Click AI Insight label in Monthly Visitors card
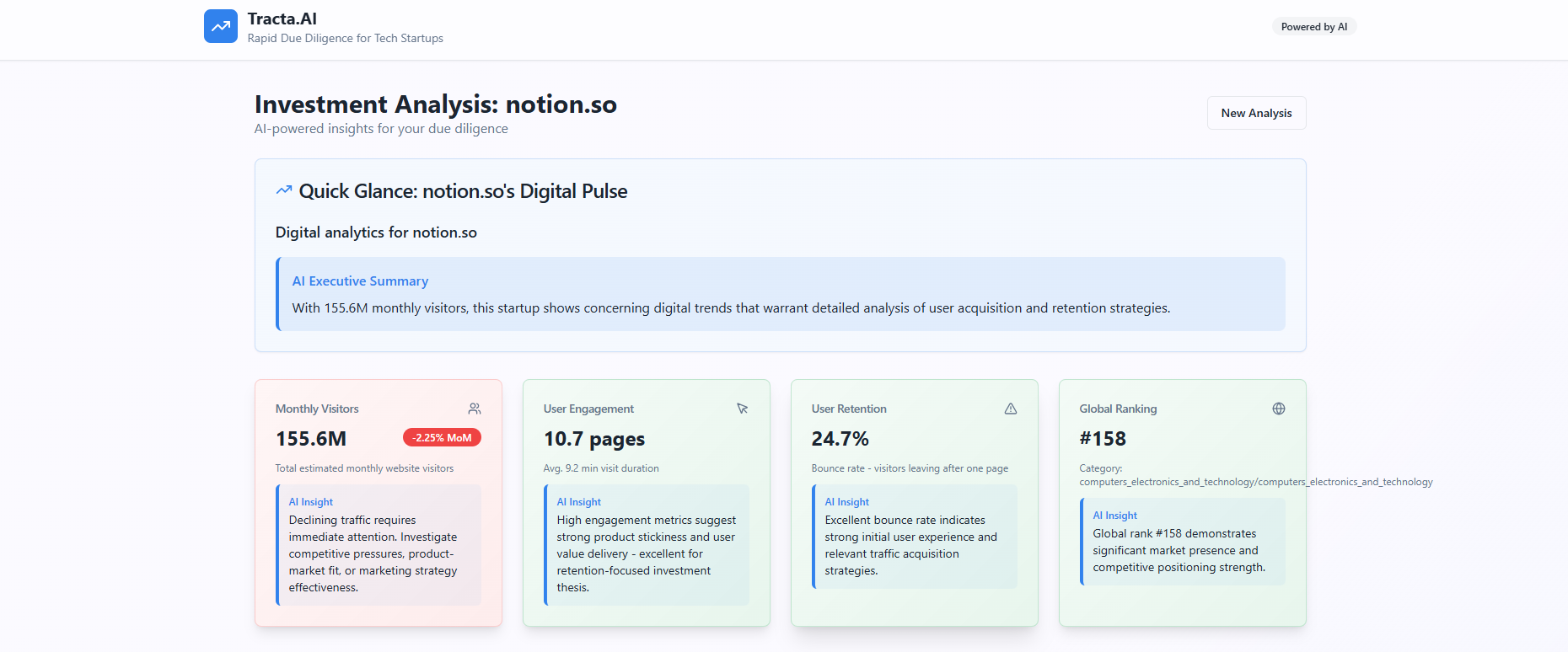Screen dimensions: 1568x652 311,502
